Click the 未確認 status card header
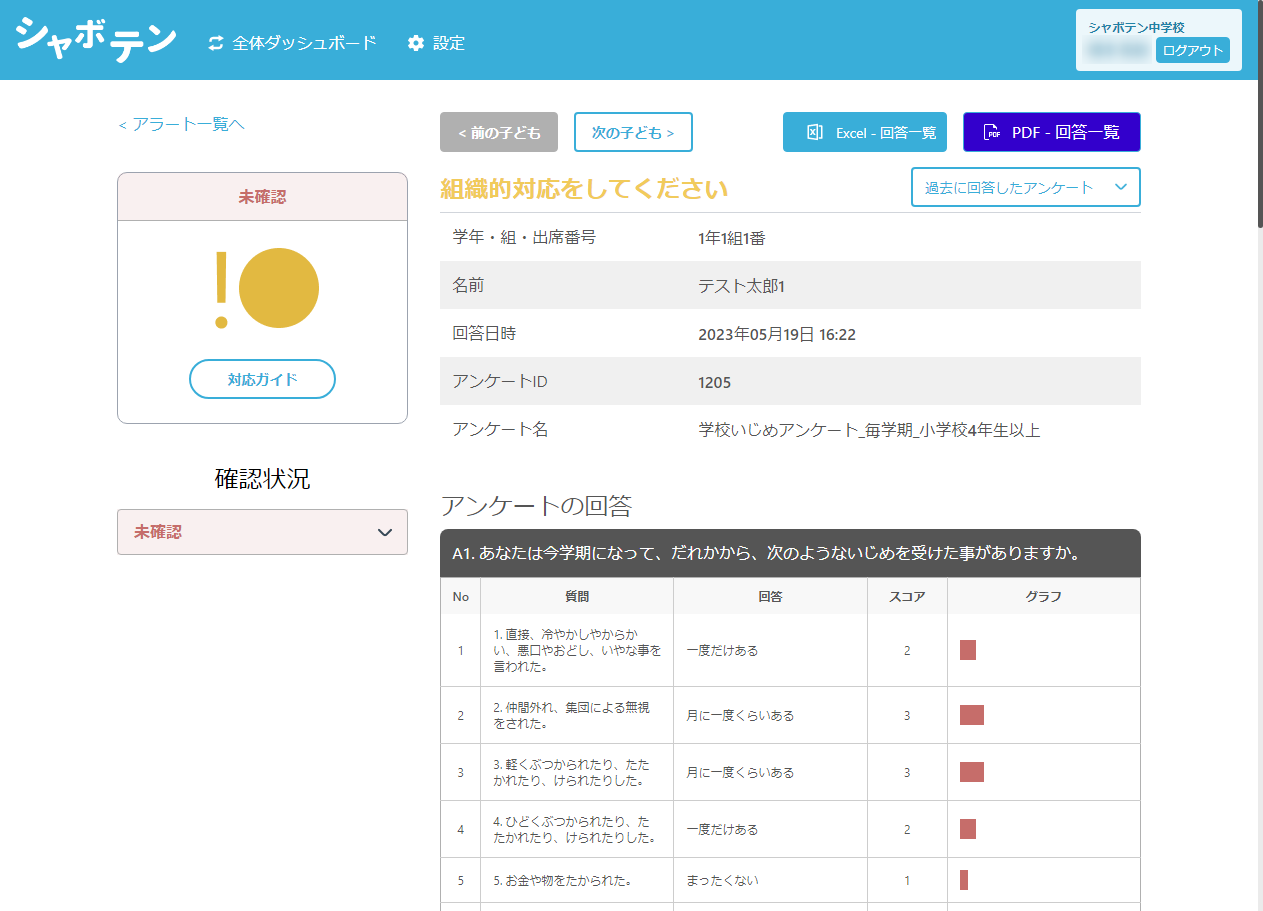This screenshot has width=1263, height=911. (x=262, y=197)
